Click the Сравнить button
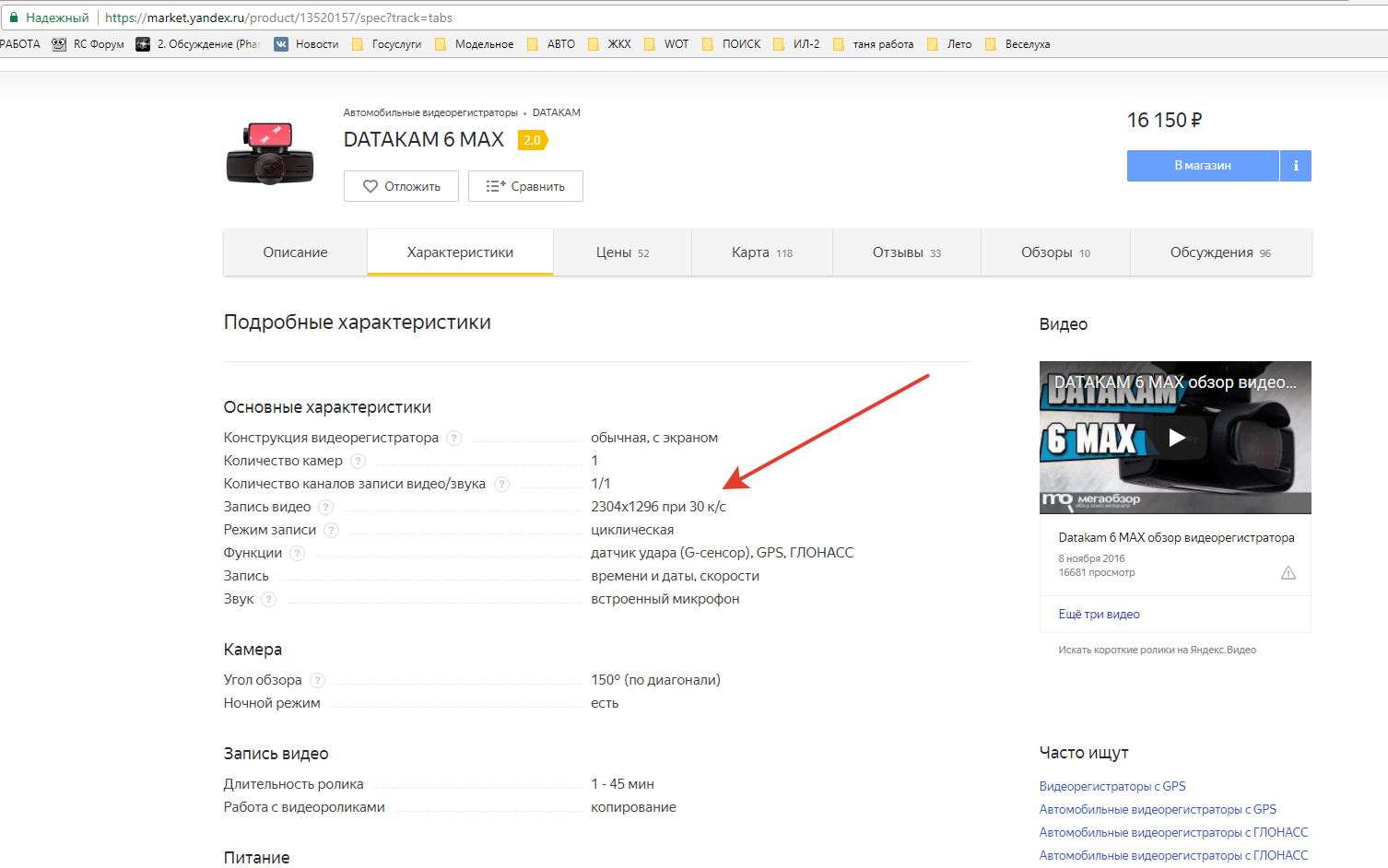Screen dimensions: 1388x868 click(x=525, y=186)
